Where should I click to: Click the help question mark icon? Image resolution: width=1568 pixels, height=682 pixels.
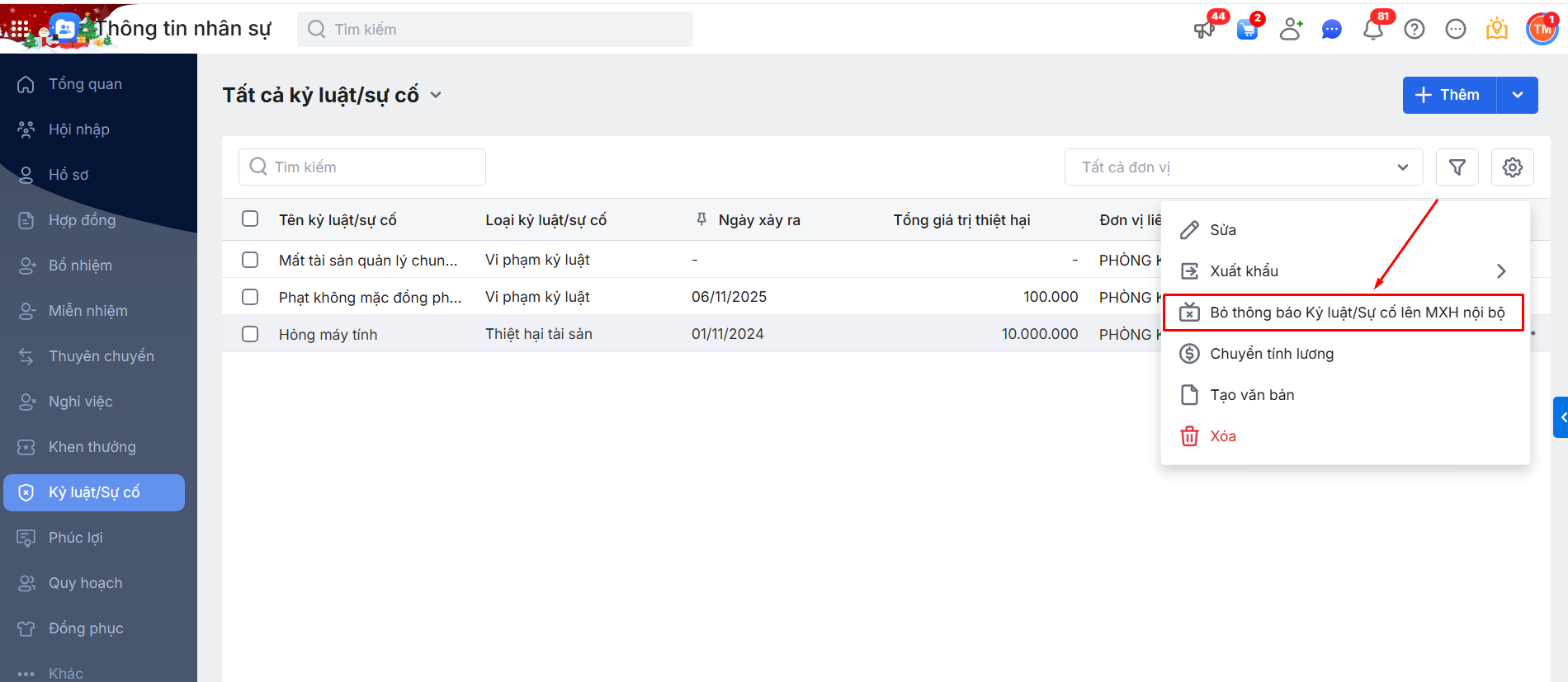1415,30
